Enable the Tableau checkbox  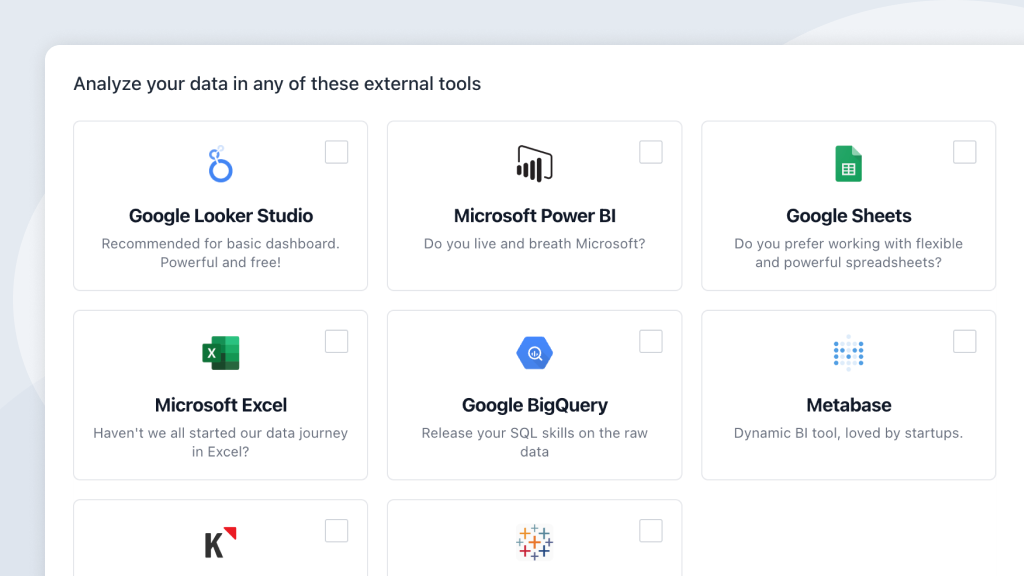pos(650,530)
